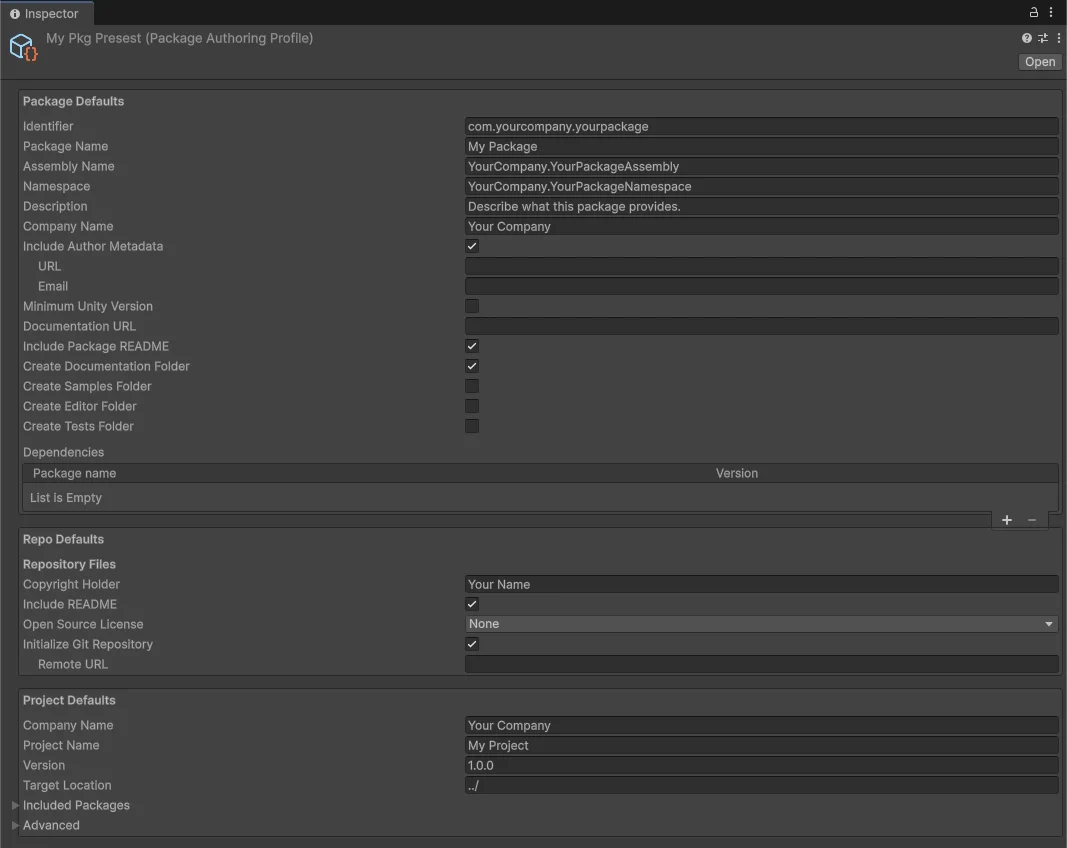Screen dimensions: 1067x848
Task: Click the Package name column header
Action: point(74,474)
